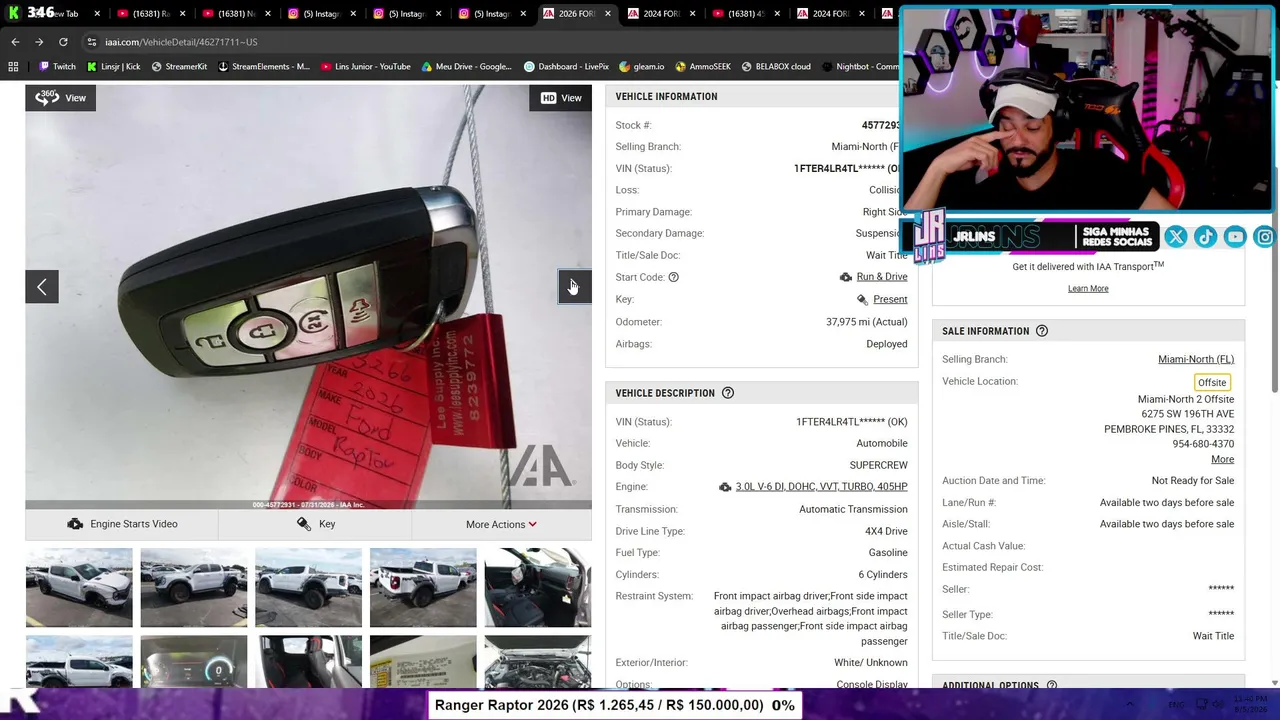Switch to the (16381) YouTube tab after 2024 FORD
Viewport: 1280px width, 720px height.
pos(745,14)
